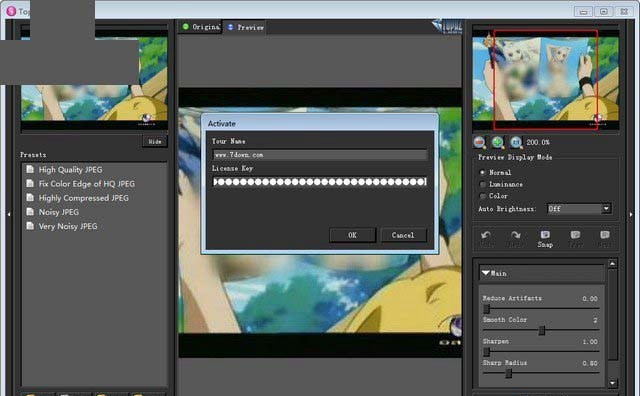Click the Reduce Artifacts slider handle
640x396 pixels.
click(x=487, y=309)
